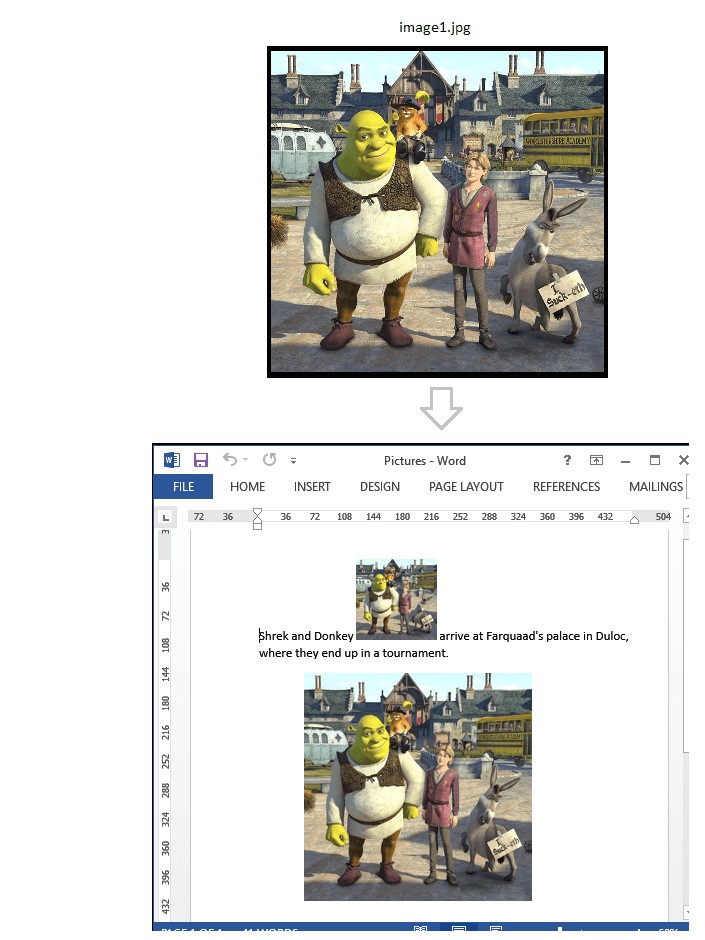The height and width of the screenshot is (940, 705).
Task: Click the tab selector box left of ruler
Action: [x=166, y=517]
